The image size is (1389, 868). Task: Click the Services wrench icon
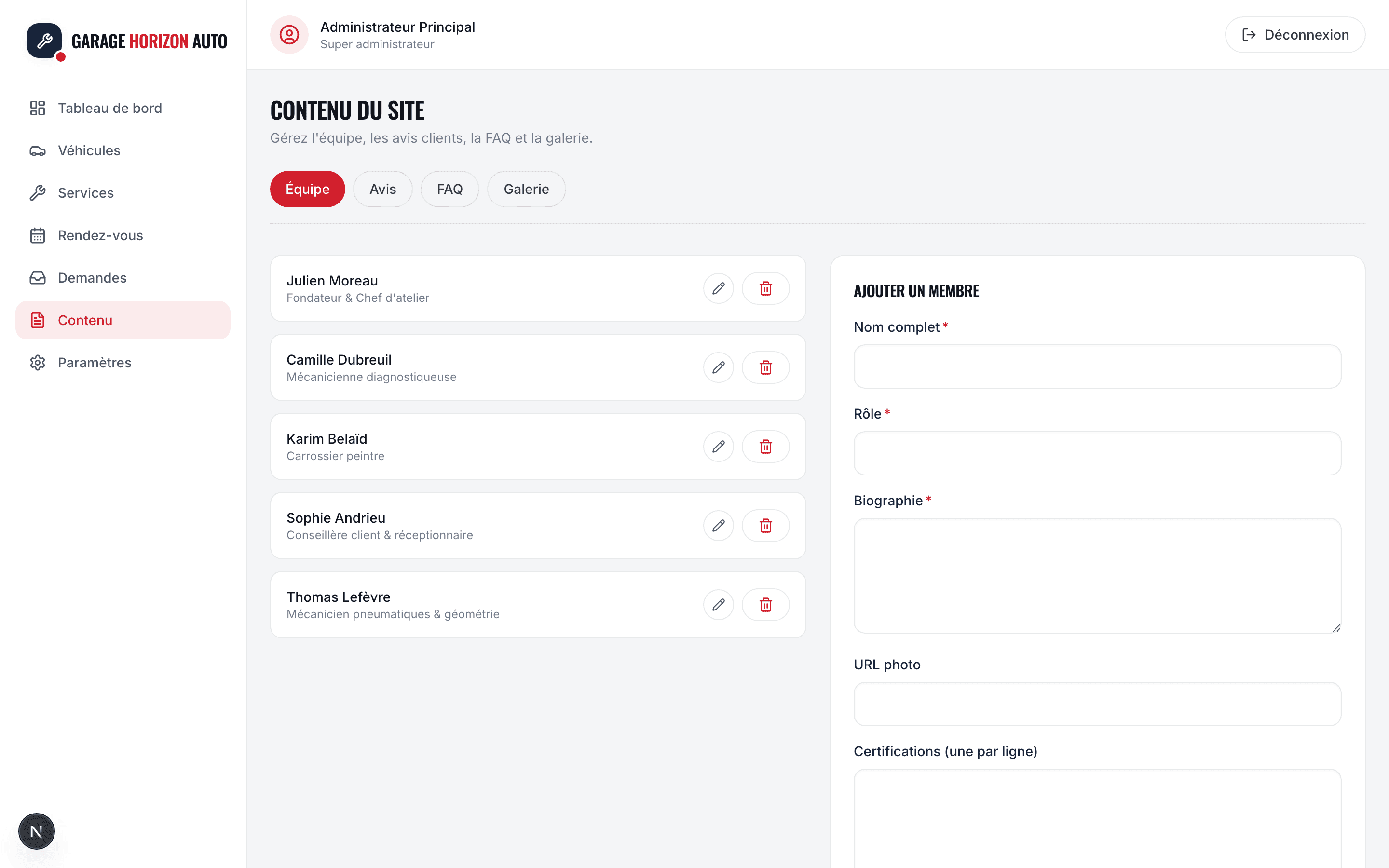tap(38, 193)
